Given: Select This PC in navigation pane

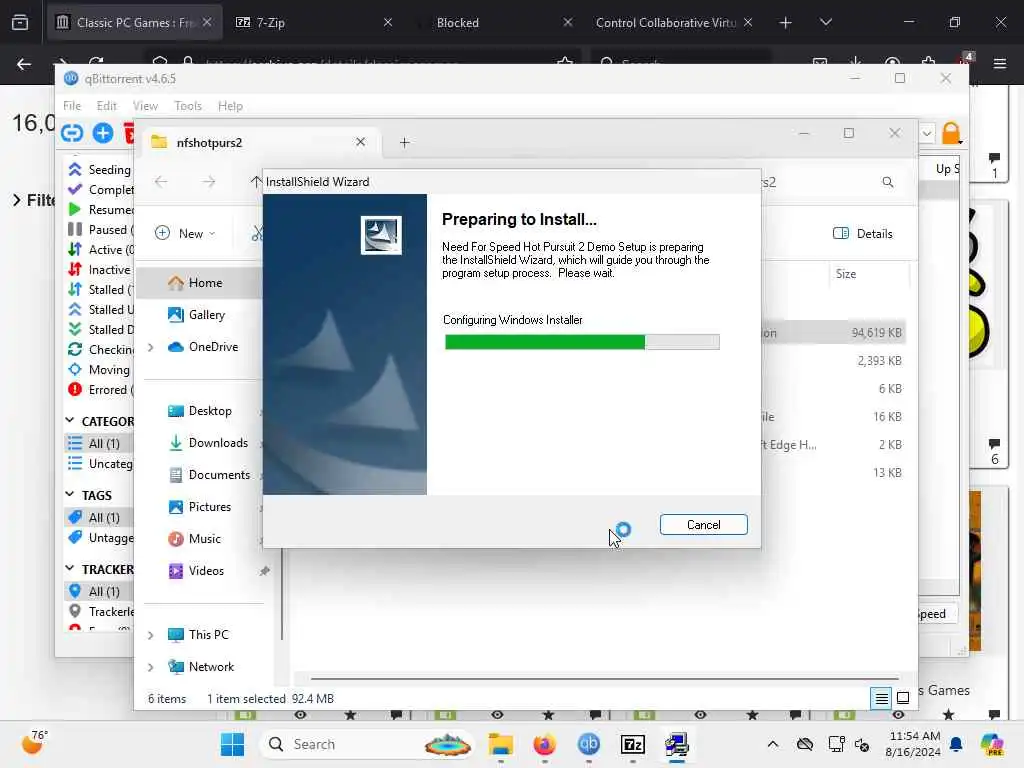Looking at the screenshot, I should pos(208,635).
